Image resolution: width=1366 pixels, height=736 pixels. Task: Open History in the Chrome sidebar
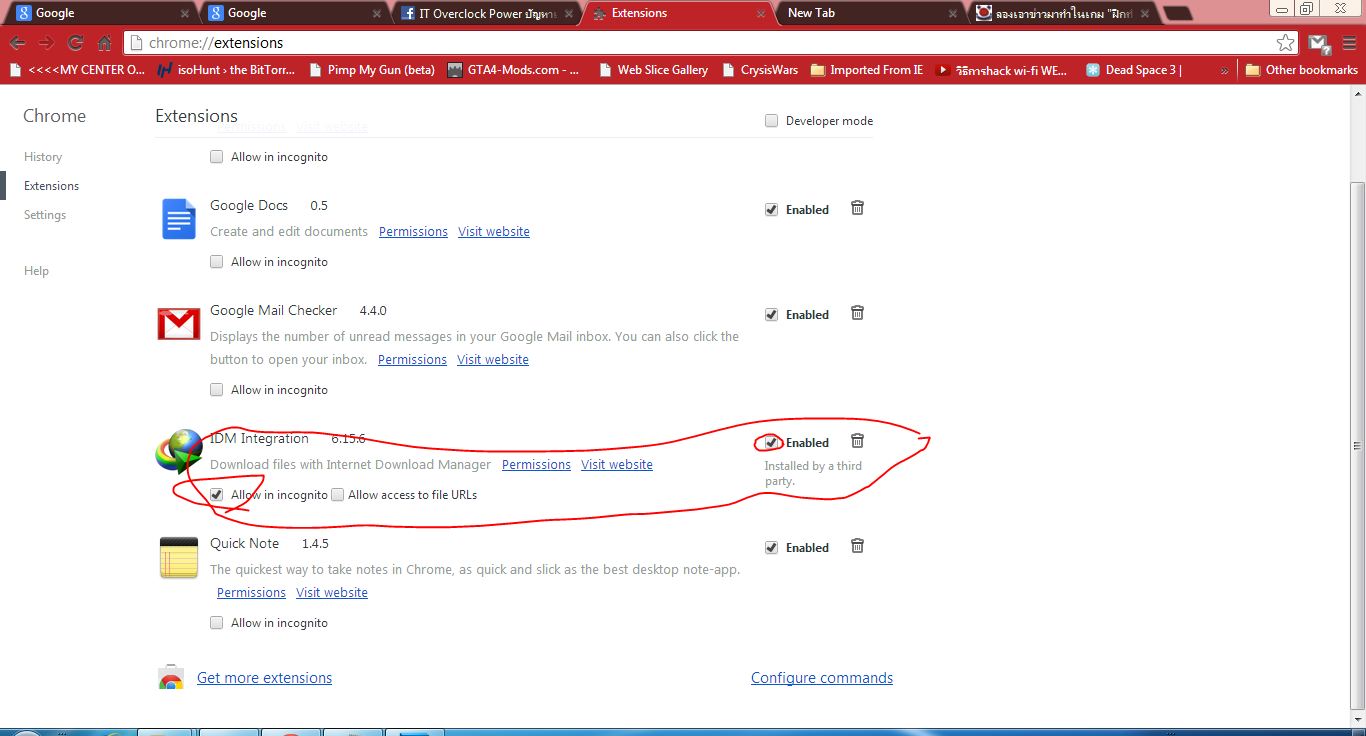click(43, 157)
